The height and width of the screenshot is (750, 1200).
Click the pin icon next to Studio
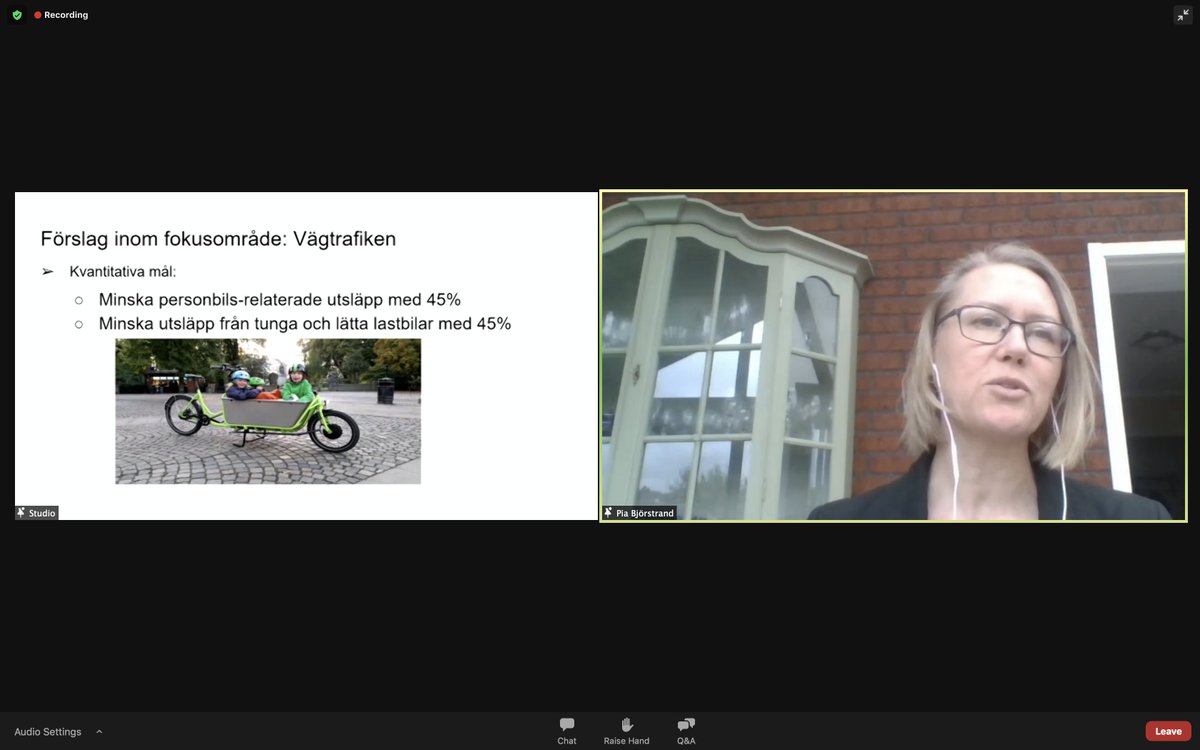(x=21, y=513)
